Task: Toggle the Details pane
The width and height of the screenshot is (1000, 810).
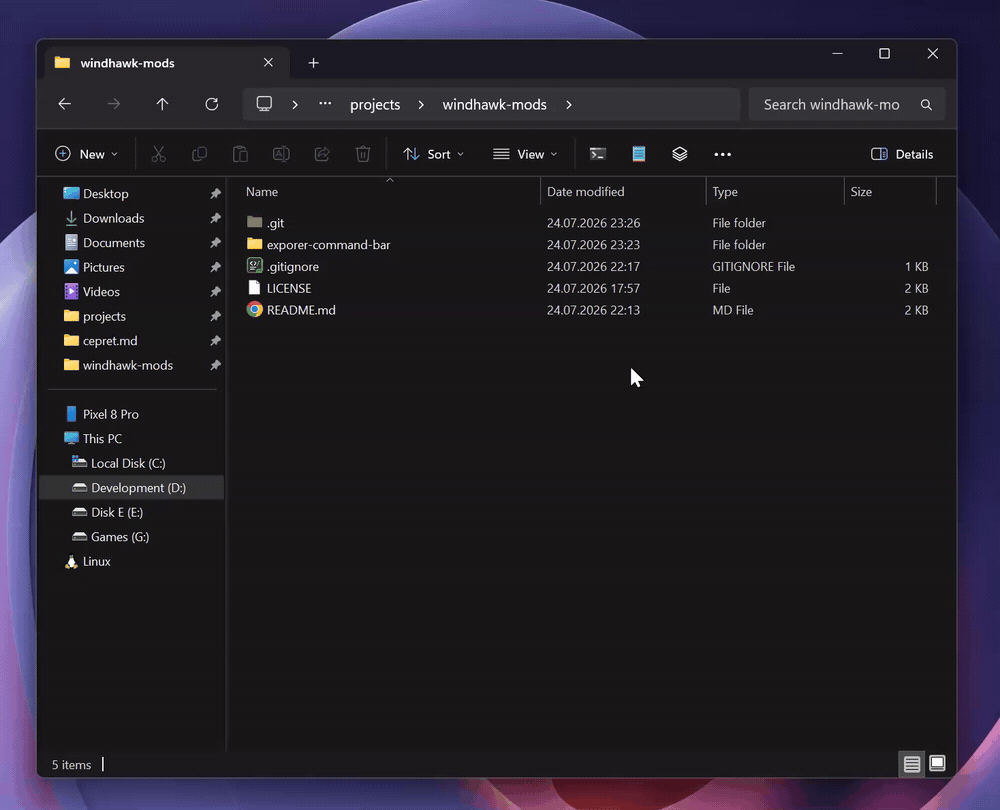Action: coord(902,154)
